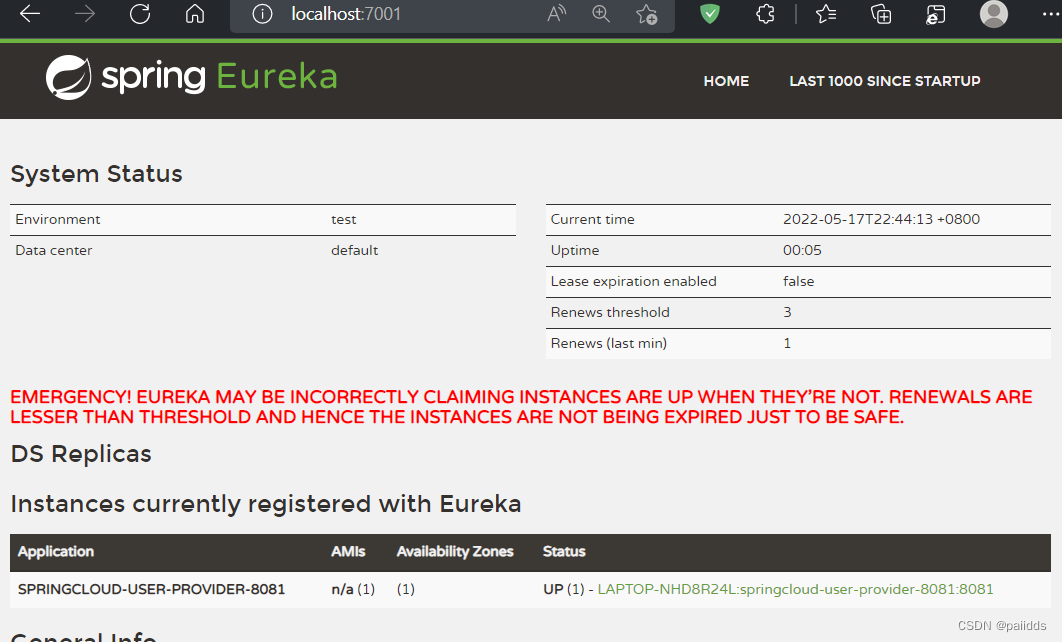This screenshot has height=642, width=1062.
Task: Click the Current time value 2022-05-17T22:44:13
Action: 881,219
